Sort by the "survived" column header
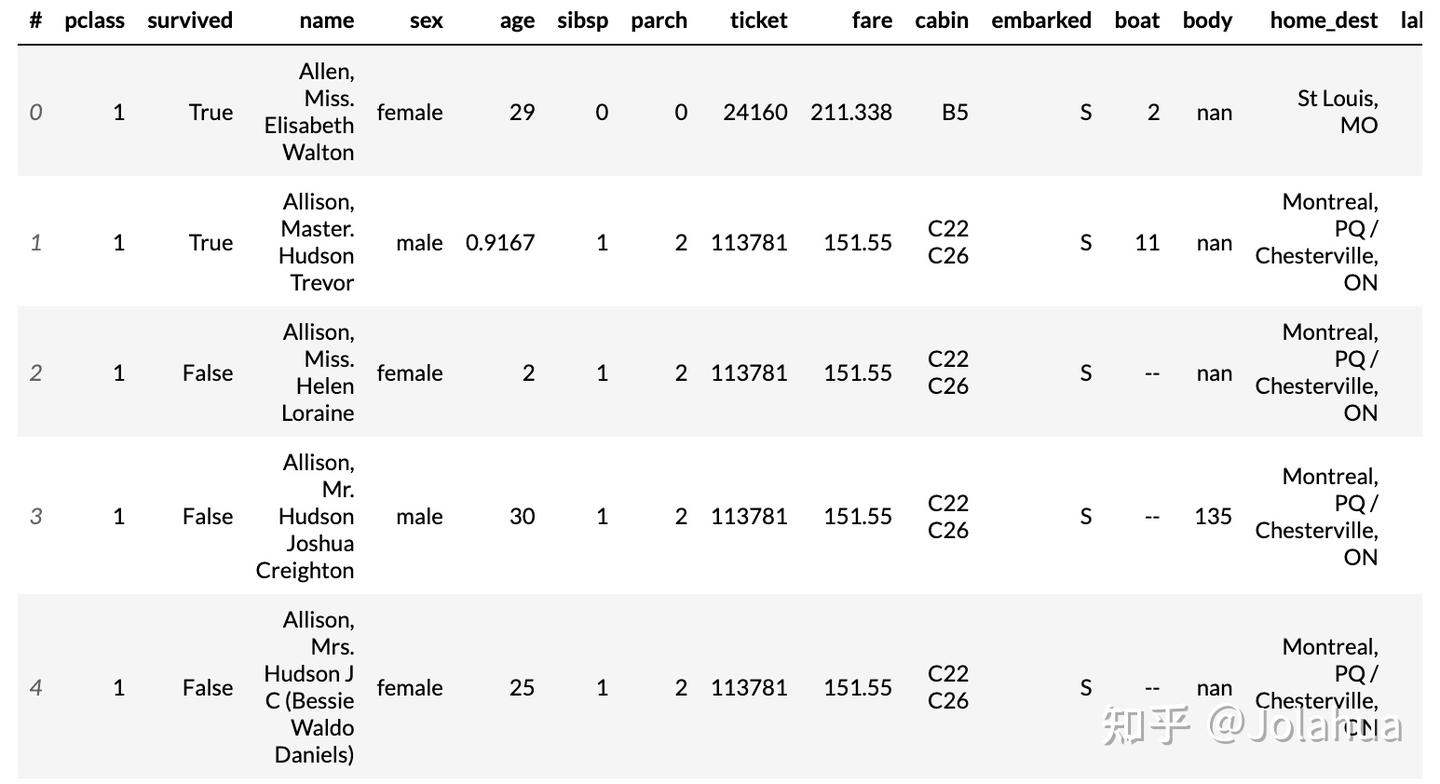Screen dimensions: 1440x784 190,20
